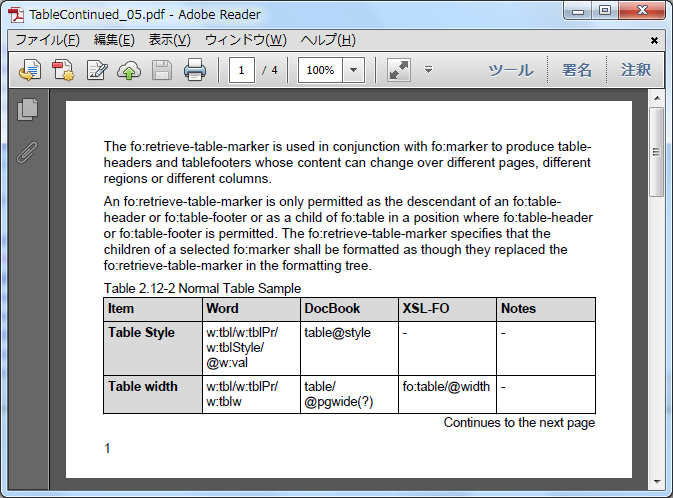Open the 署名 pane
Screen dimensions: 673x498
tap(577, 70)
